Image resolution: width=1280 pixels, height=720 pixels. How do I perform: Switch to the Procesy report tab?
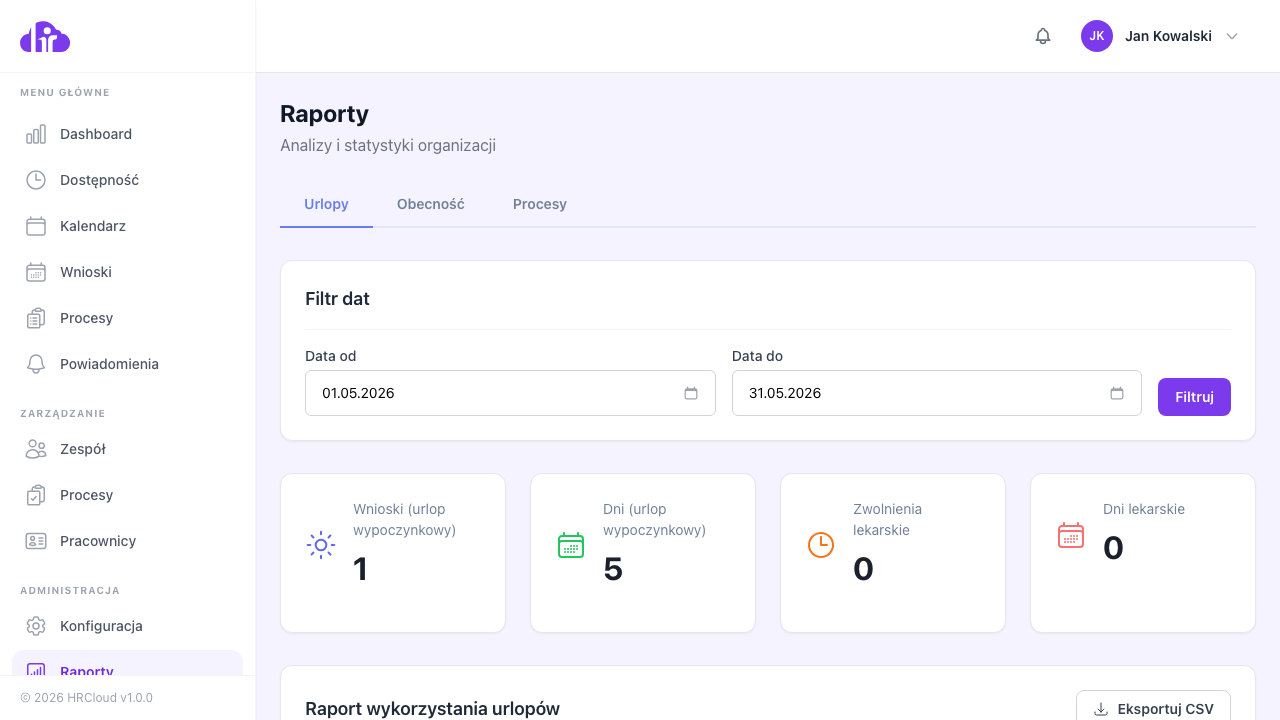coord(540,204)
